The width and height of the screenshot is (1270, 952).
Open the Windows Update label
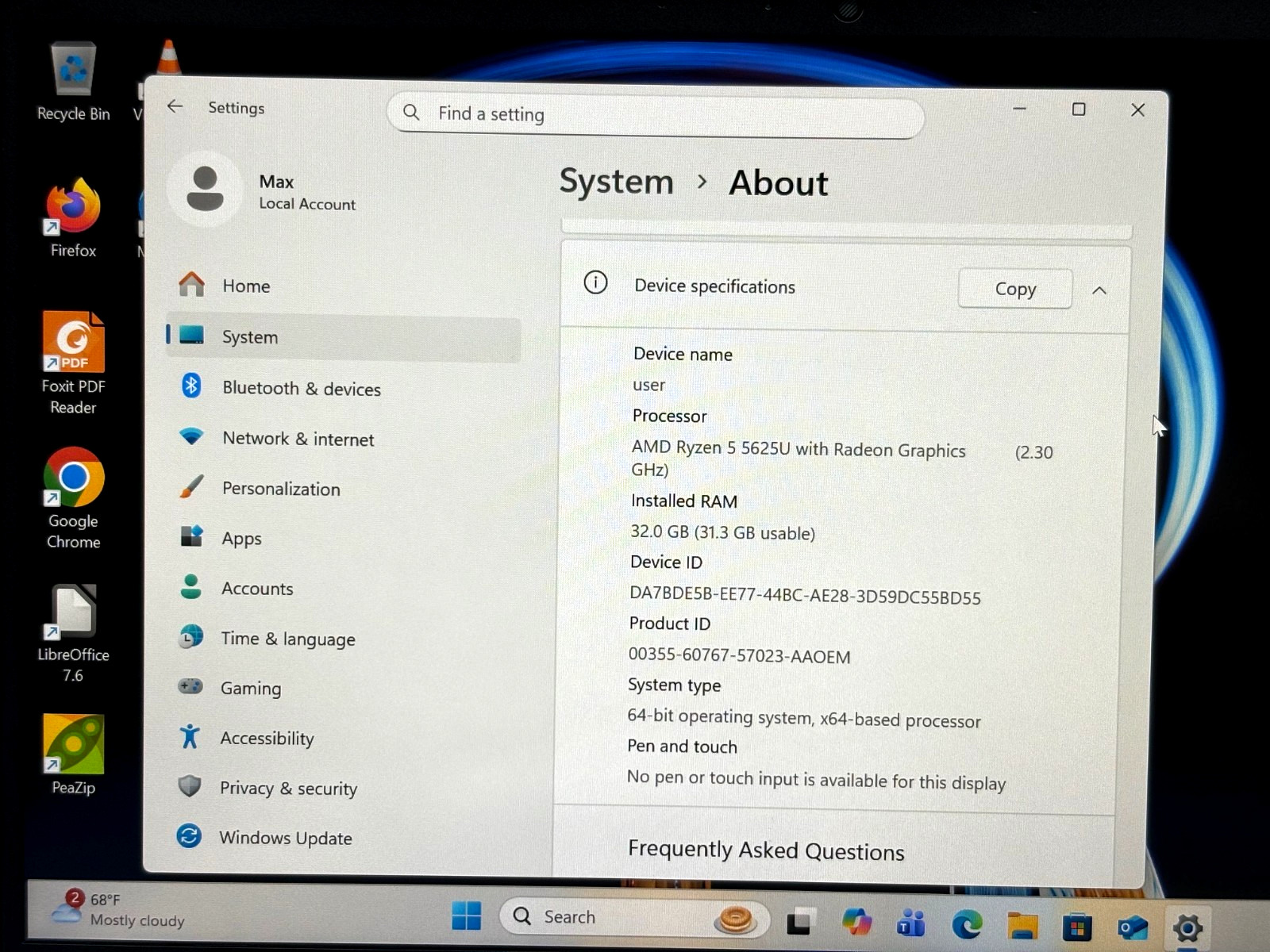(x=286, y=838)
